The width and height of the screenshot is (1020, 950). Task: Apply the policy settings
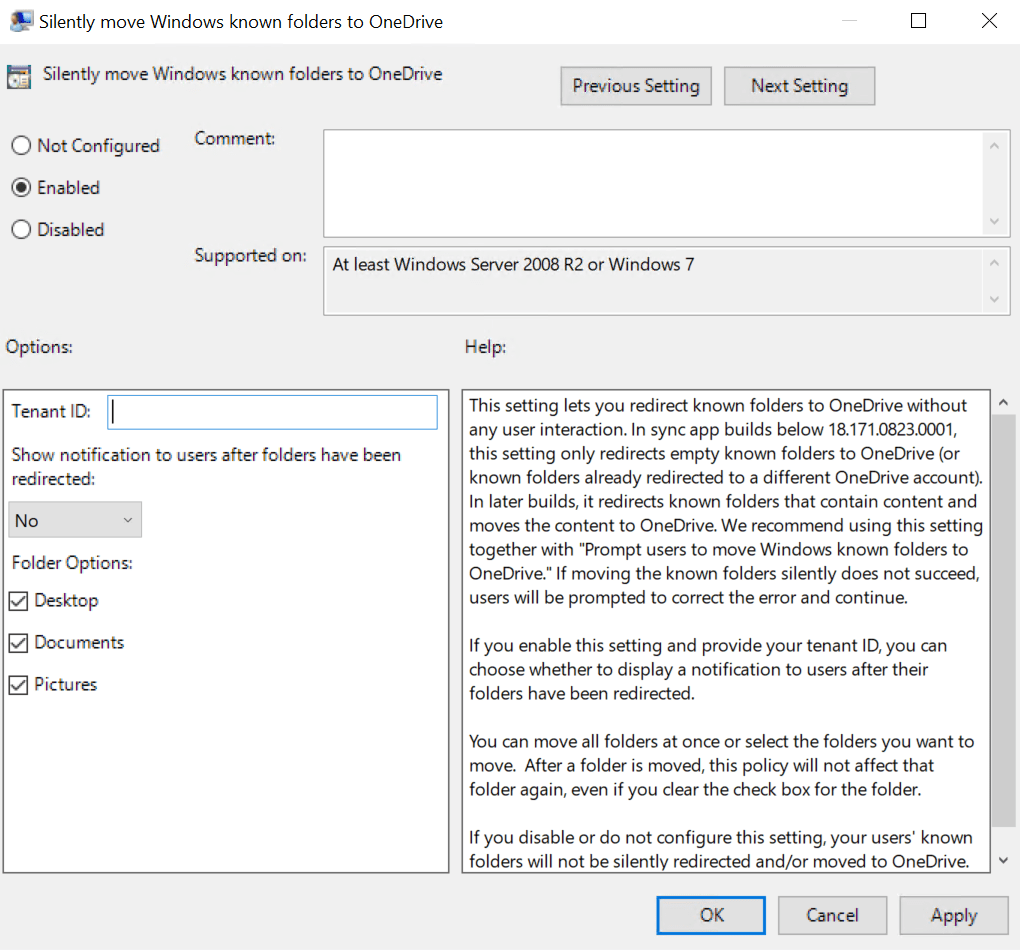pyautogui.click(x=953, y=915)
